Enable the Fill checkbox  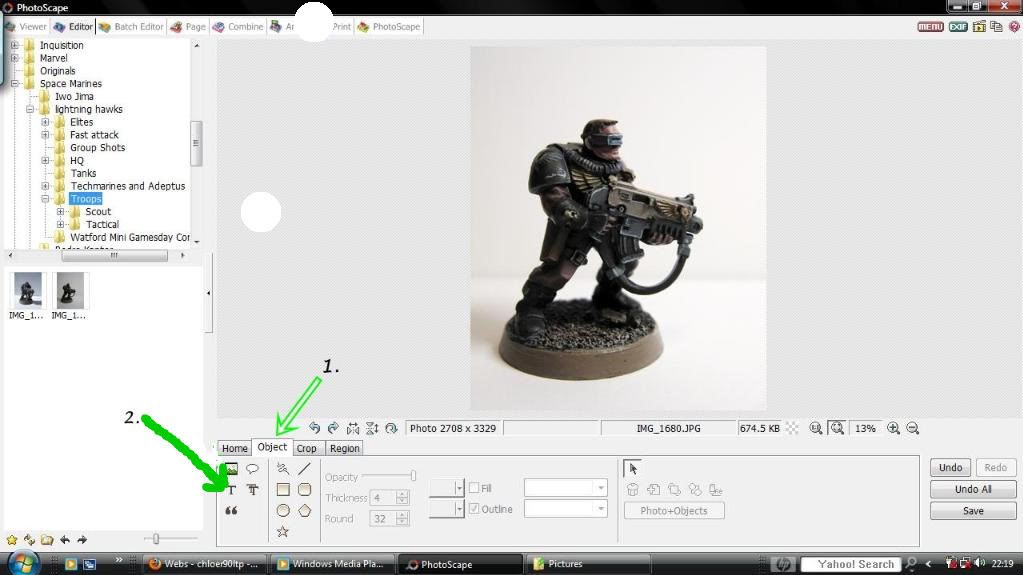coord(474,488)
